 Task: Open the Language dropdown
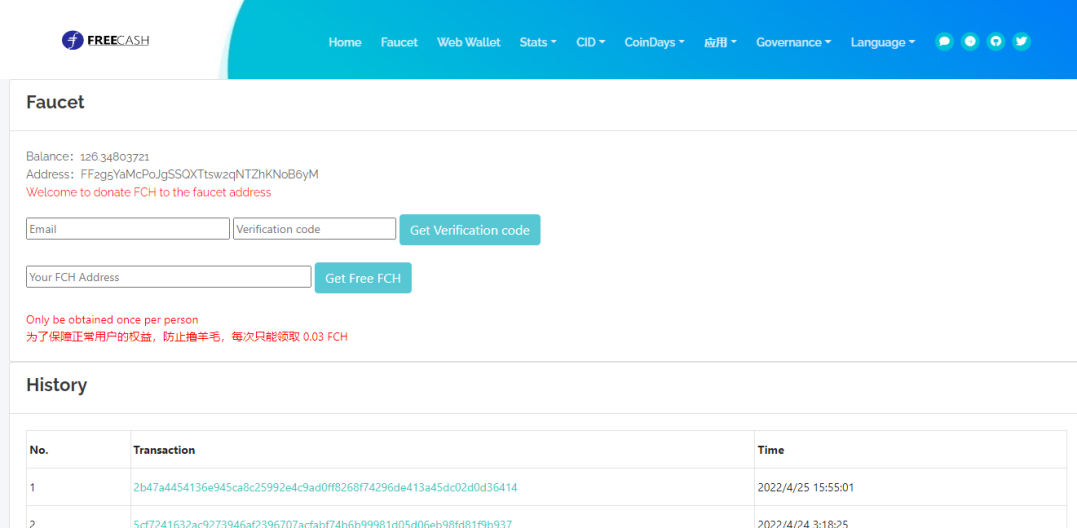click(883, 42)
